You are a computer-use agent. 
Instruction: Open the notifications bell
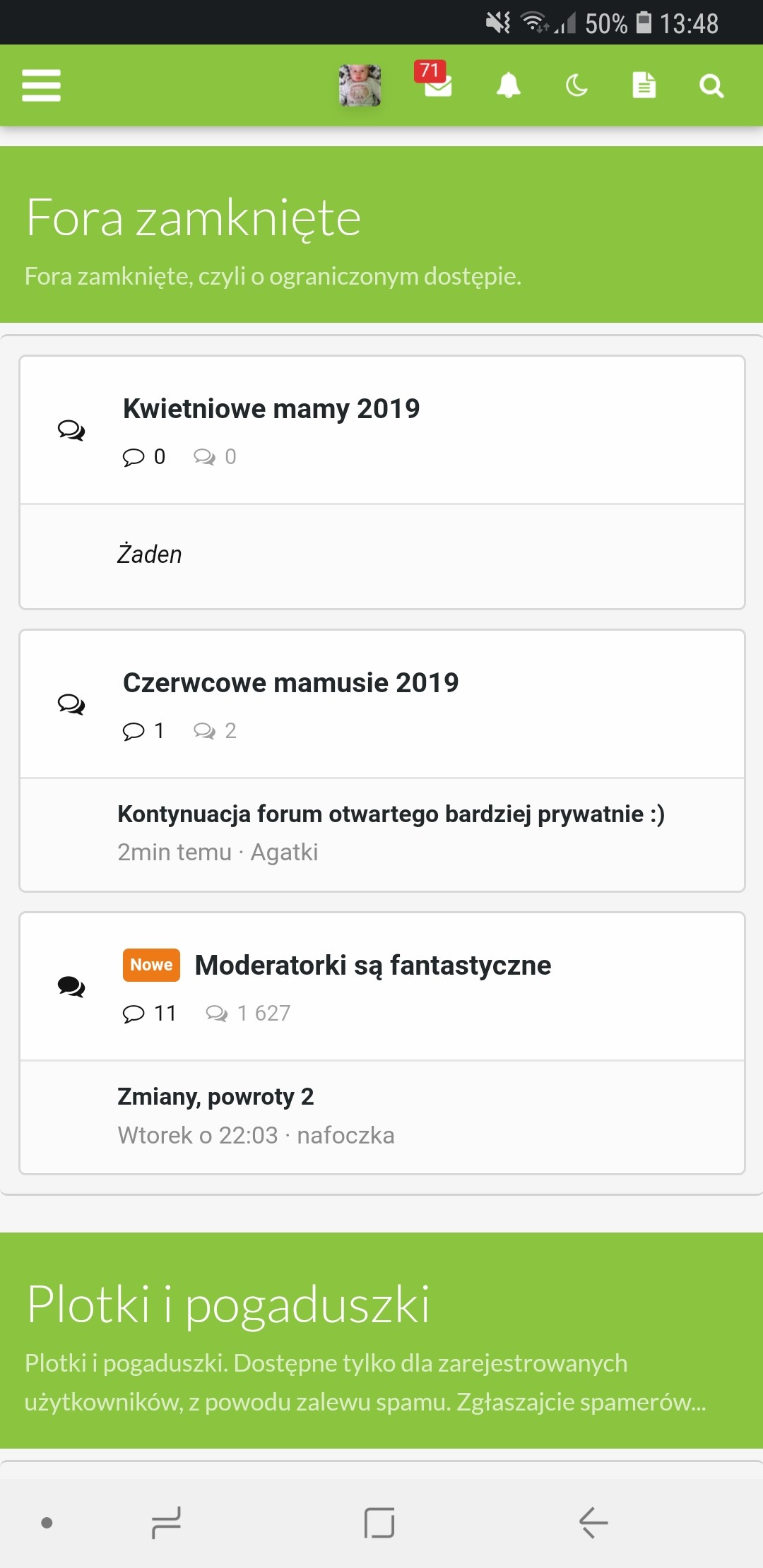[x=508, y=85]
